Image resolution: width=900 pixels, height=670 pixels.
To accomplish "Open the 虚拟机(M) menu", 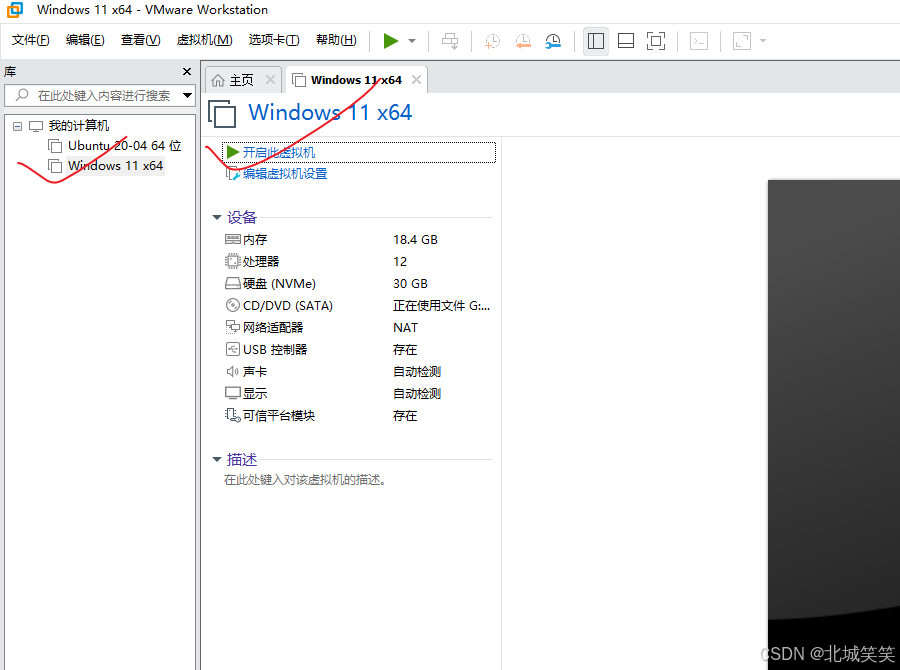I will (x=204, y=40).
